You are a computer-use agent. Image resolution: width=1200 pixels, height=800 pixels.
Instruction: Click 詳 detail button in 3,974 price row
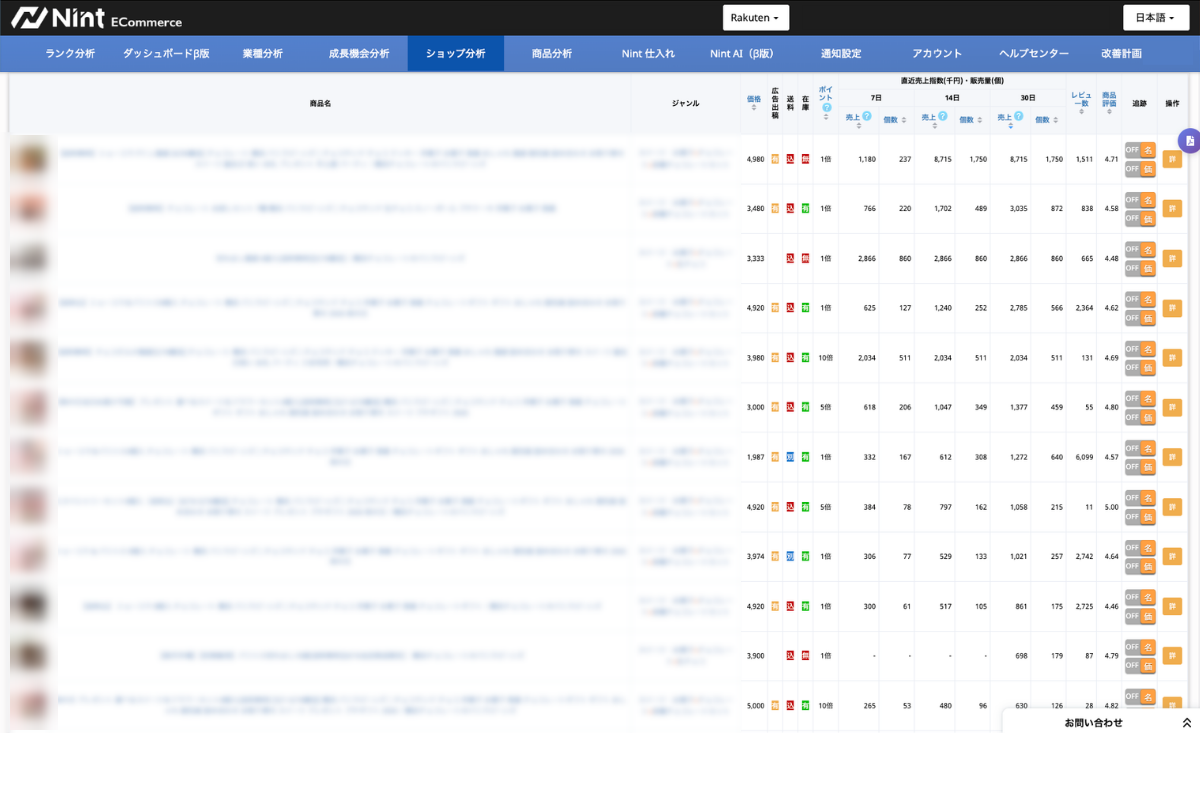(x=1172, y=556)
